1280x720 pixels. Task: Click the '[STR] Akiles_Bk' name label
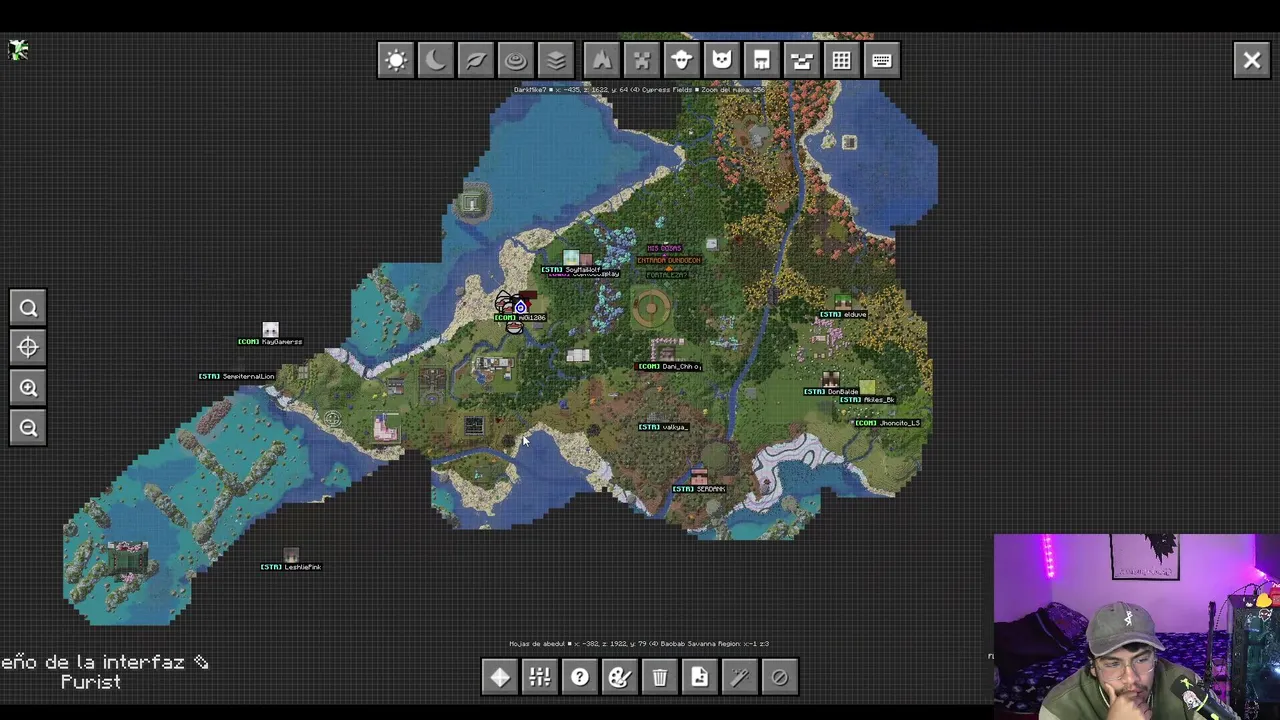867,400
